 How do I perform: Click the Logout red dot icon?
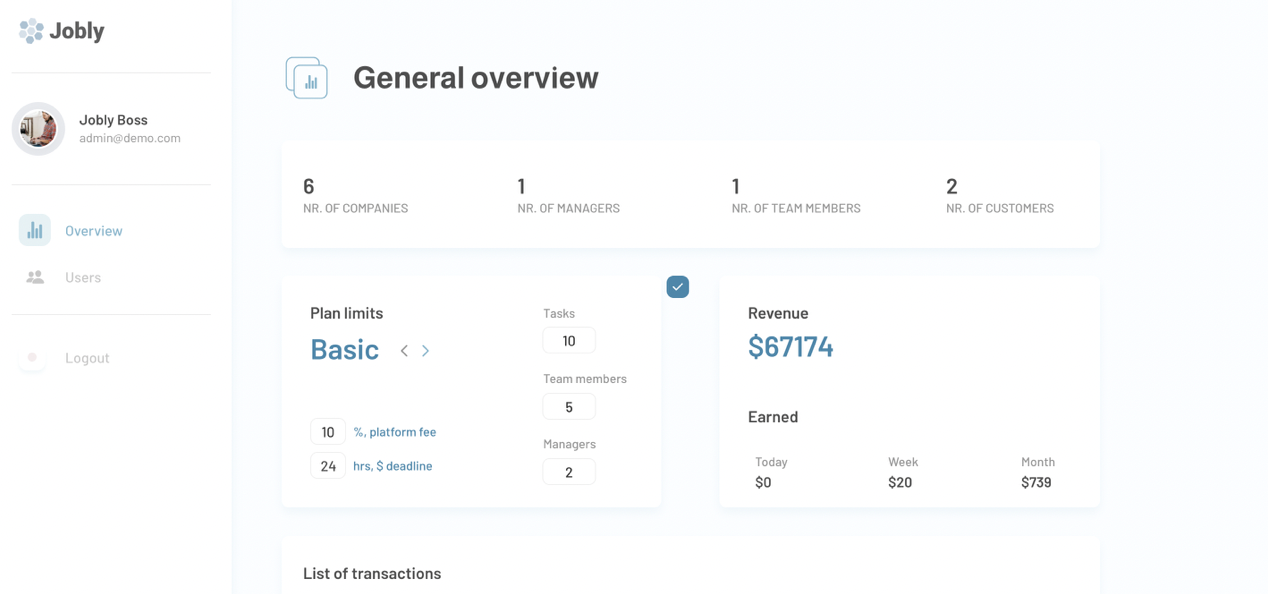32,357
